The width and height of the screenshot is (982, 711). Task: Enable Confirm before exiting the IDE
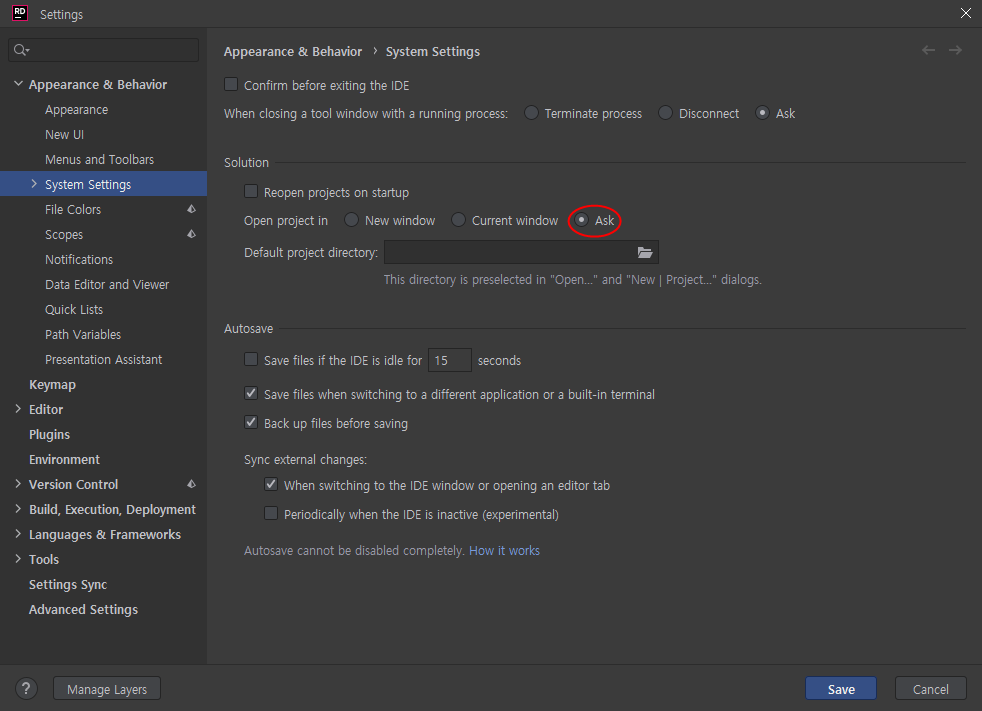click(231, 85)
